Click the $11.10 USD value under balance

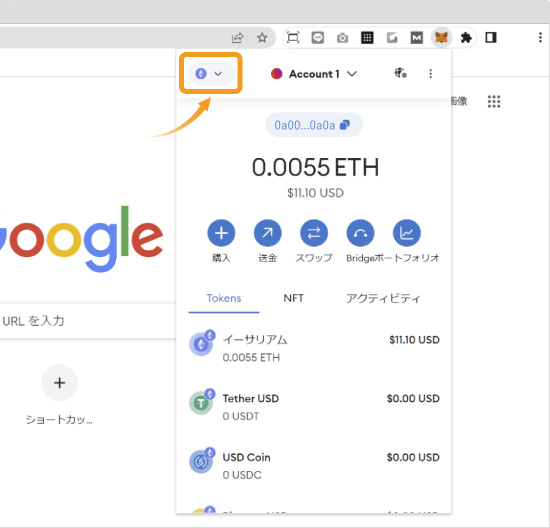[315, 193]
